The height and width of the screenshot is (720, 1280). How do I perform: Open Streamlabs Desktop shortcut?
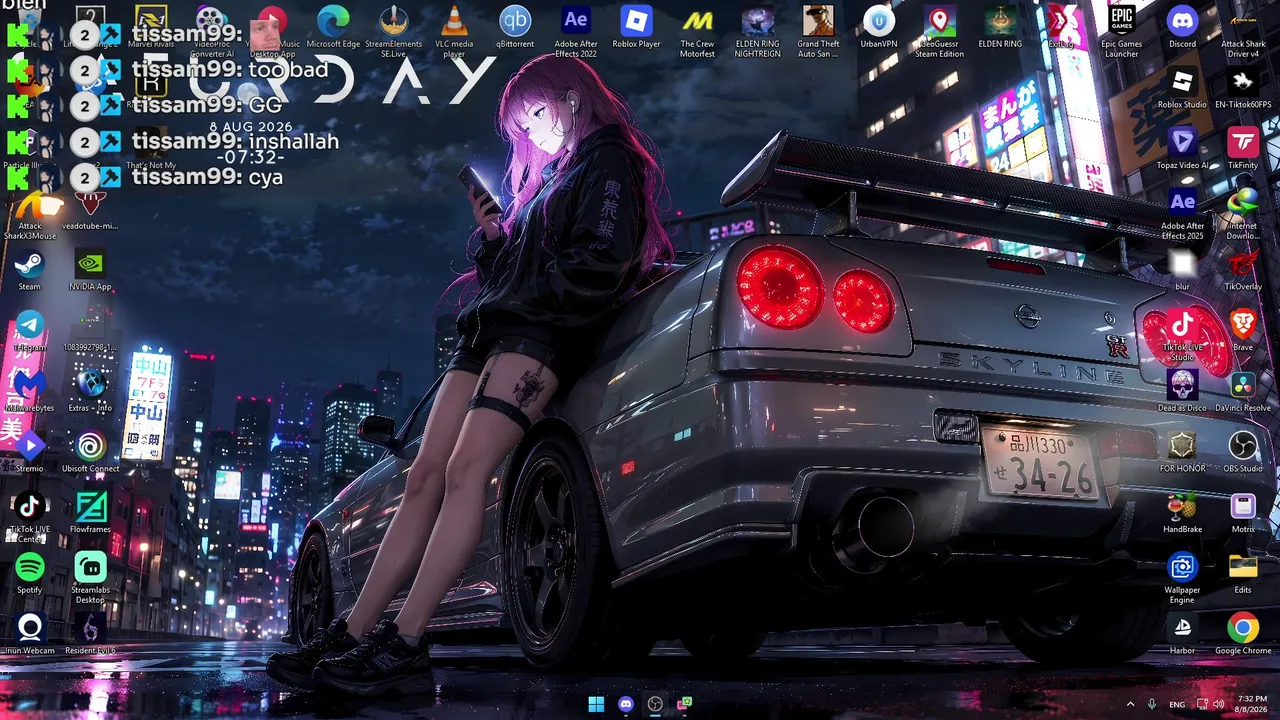[x=90, y=578]
